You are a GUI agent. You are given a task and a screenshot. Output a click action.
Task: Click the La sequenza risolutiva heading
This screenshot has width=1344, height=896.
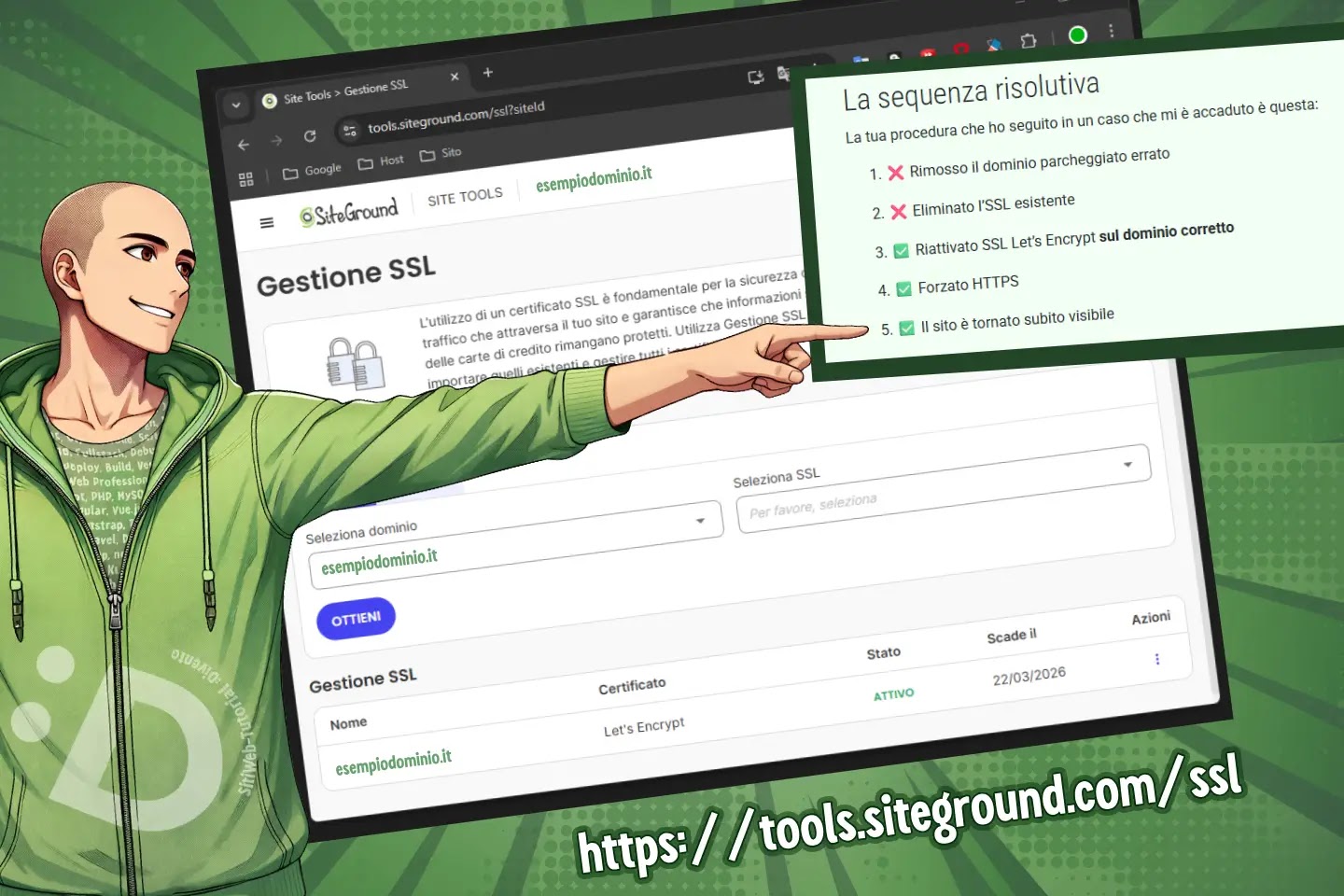pyautogui.click(x=971, y=91)
